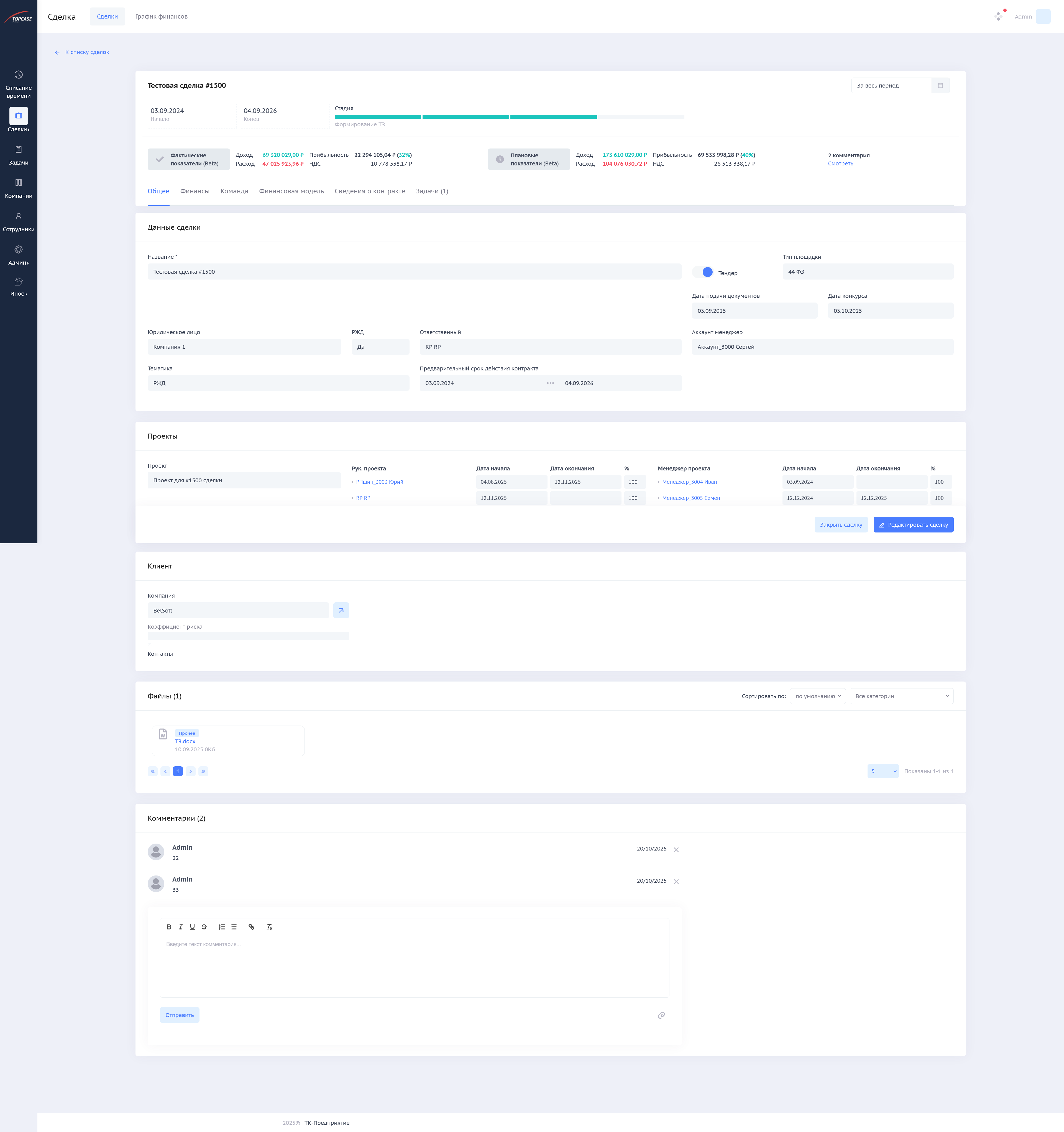
Task: Click the unfilled stage progress segment
Action: [641, 117]
